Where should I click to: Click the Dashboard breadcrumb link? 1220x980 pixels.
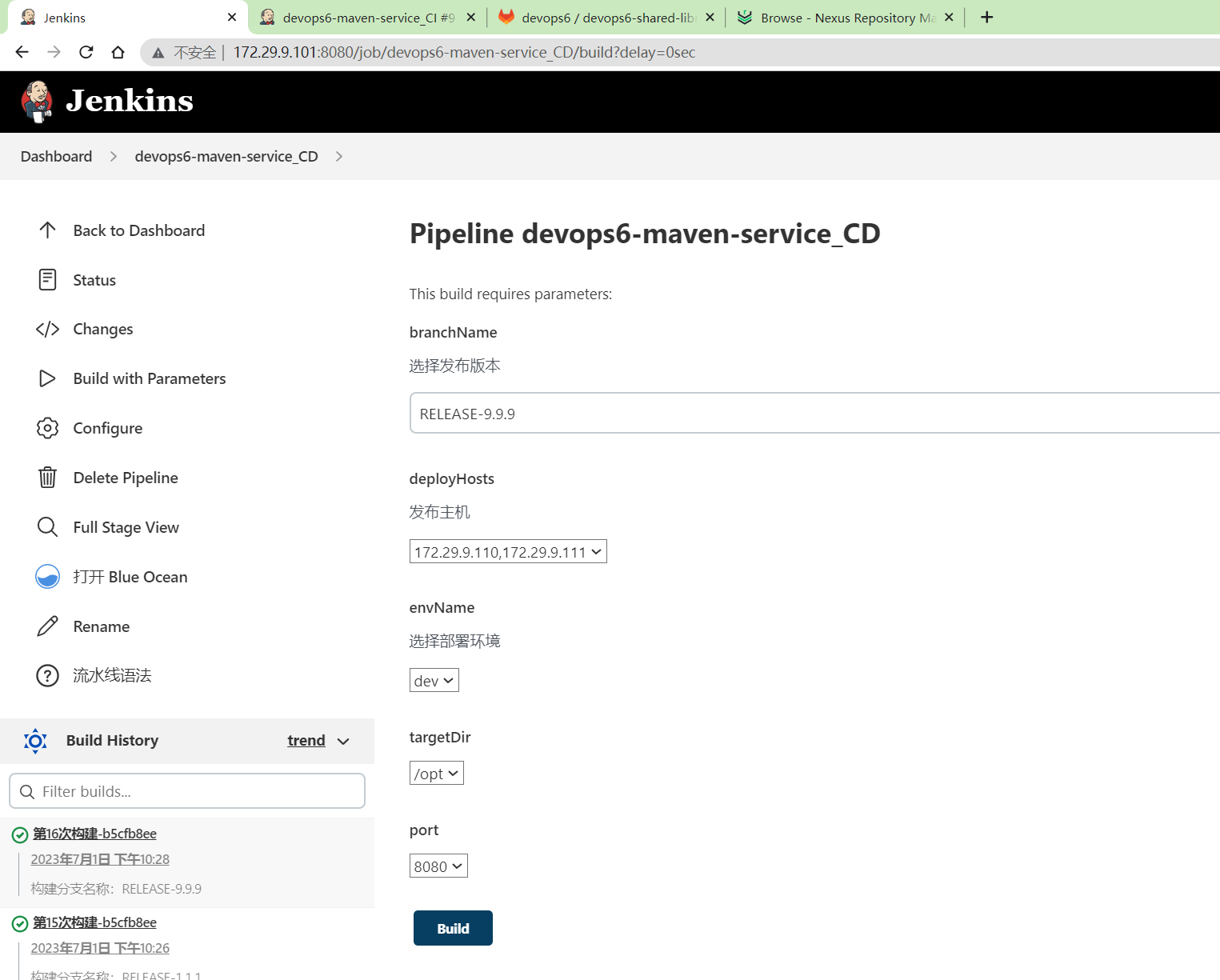click(x=56, y=156)
